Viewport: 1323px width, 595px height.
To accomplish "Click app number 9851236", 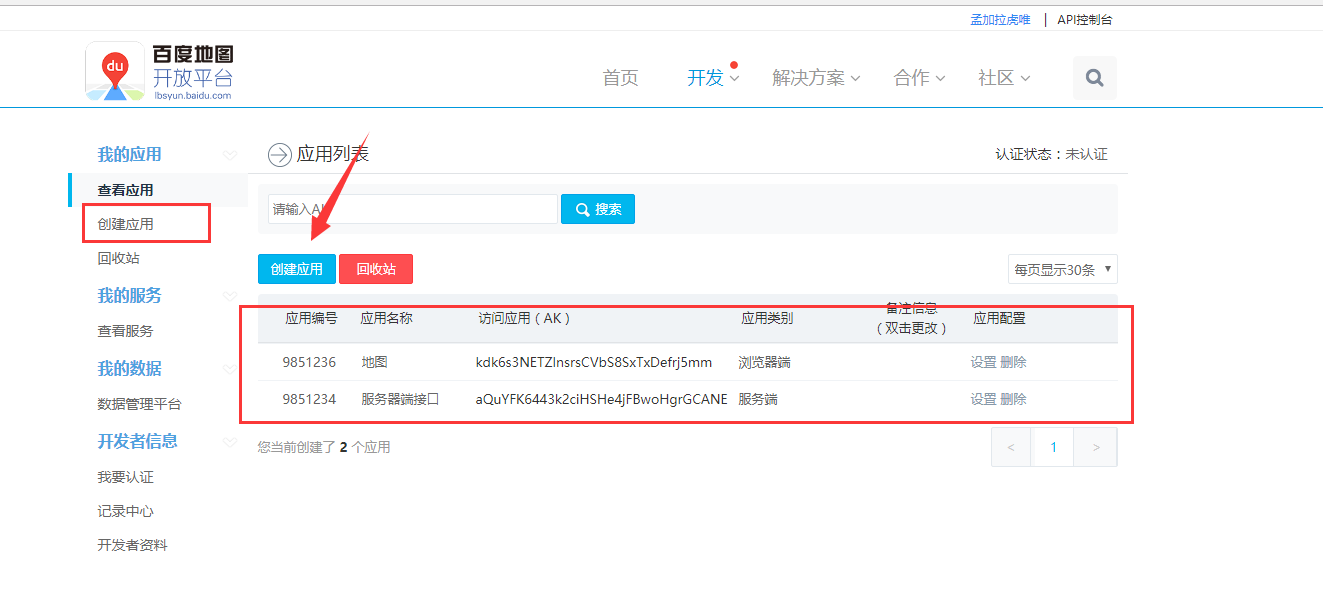I will (309, 362).
